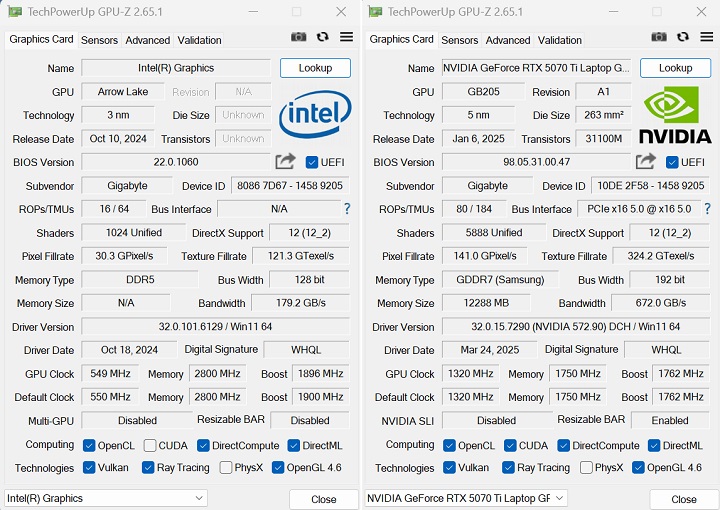720x510 pixels.
Task: Click the screenshot camera icon in Intel window
Action: [x=298, y=37]
